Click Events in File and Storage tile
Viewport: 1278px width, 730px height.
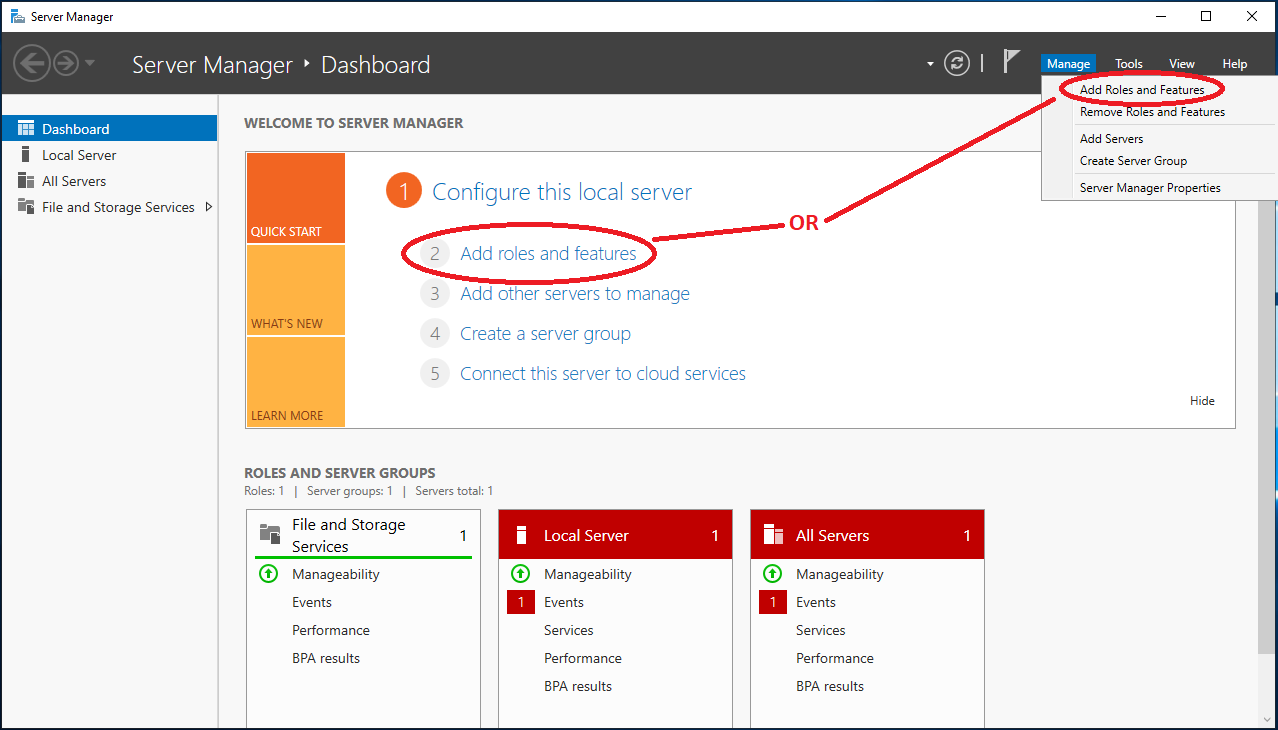pyautogui.click(x=312, y=602)
